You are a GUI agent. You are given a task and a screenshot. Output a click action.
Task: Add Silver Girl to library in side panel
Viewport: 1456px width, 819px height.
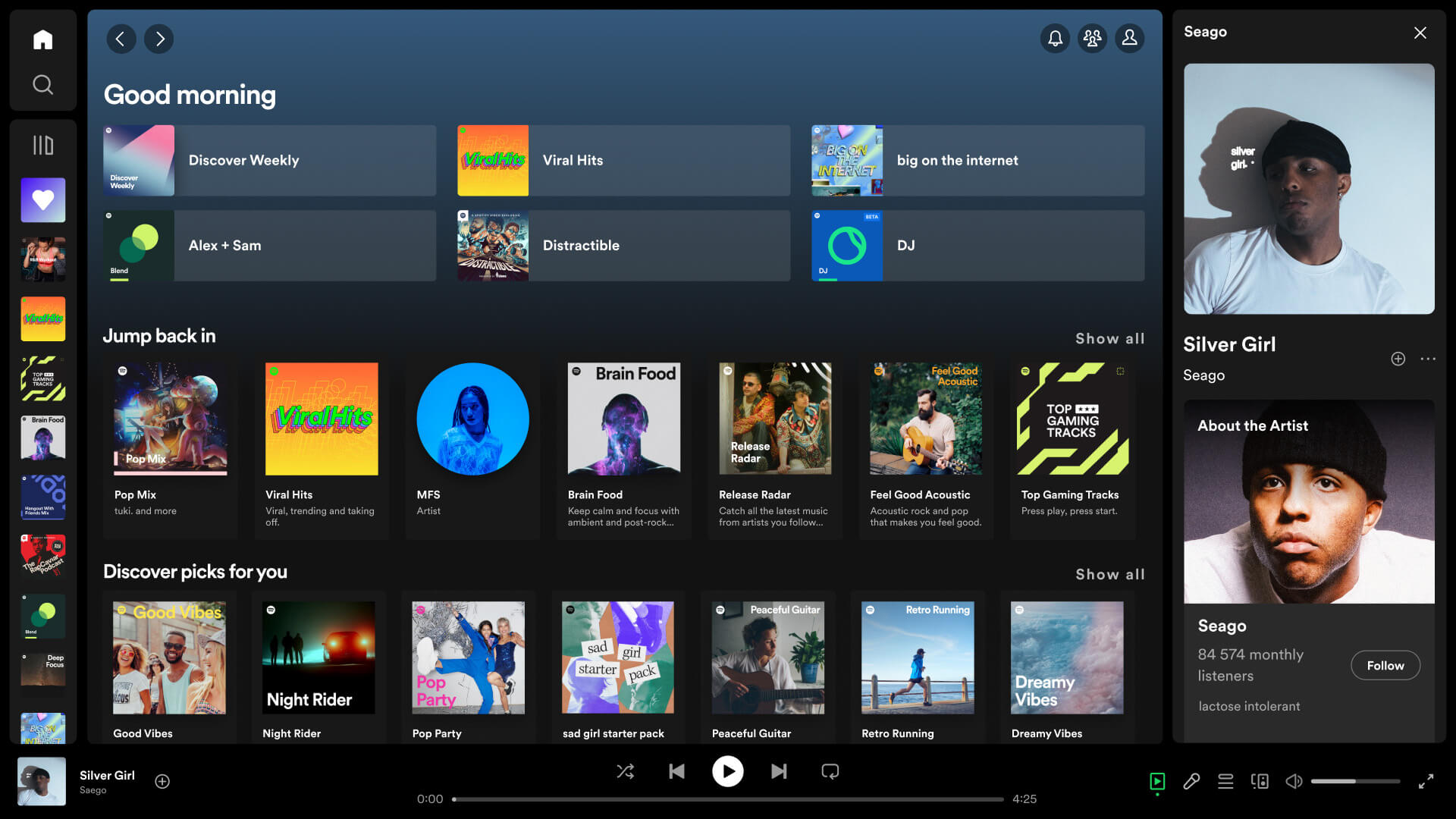pyautogui.click(x=1398, y=359)
